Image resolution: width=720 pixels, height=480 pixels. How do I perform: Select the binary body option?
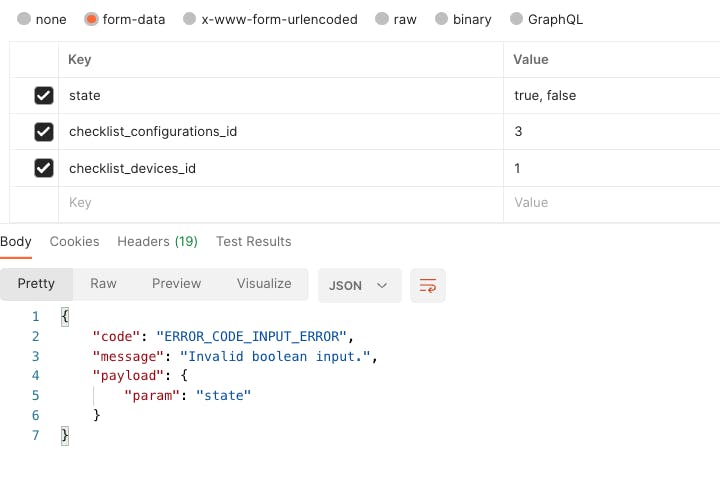(441, 19)
